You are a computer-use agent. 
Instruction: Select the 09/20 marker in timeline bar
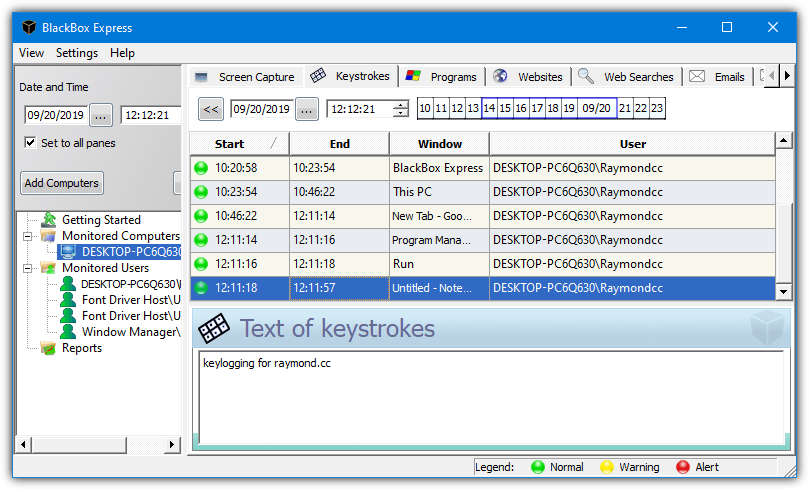click(x=596, y=108)
